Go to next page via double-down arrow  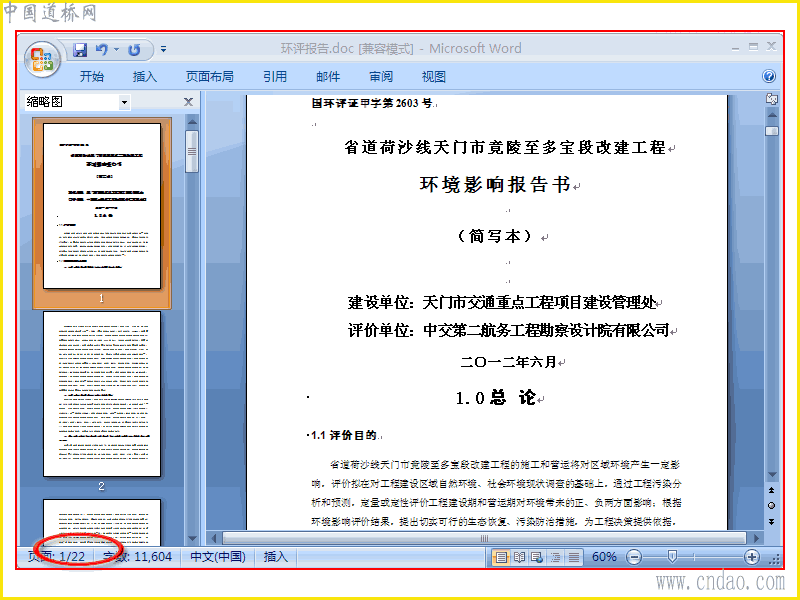point(772,521)
